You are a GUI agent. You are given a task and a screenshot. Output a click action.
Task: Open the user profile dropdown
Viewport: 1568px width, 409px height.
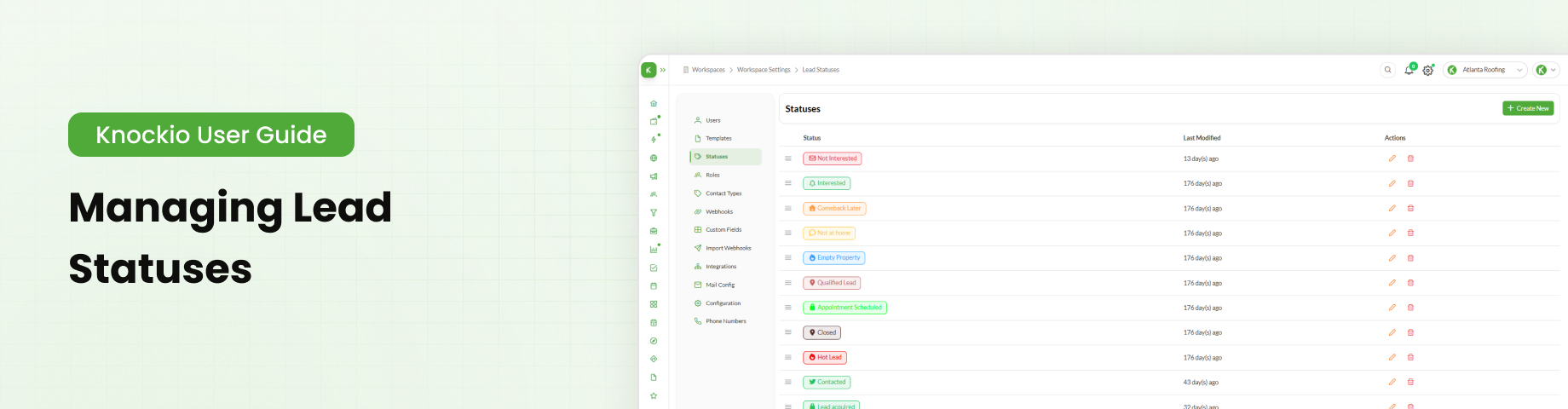click(x=1547, y=70)
